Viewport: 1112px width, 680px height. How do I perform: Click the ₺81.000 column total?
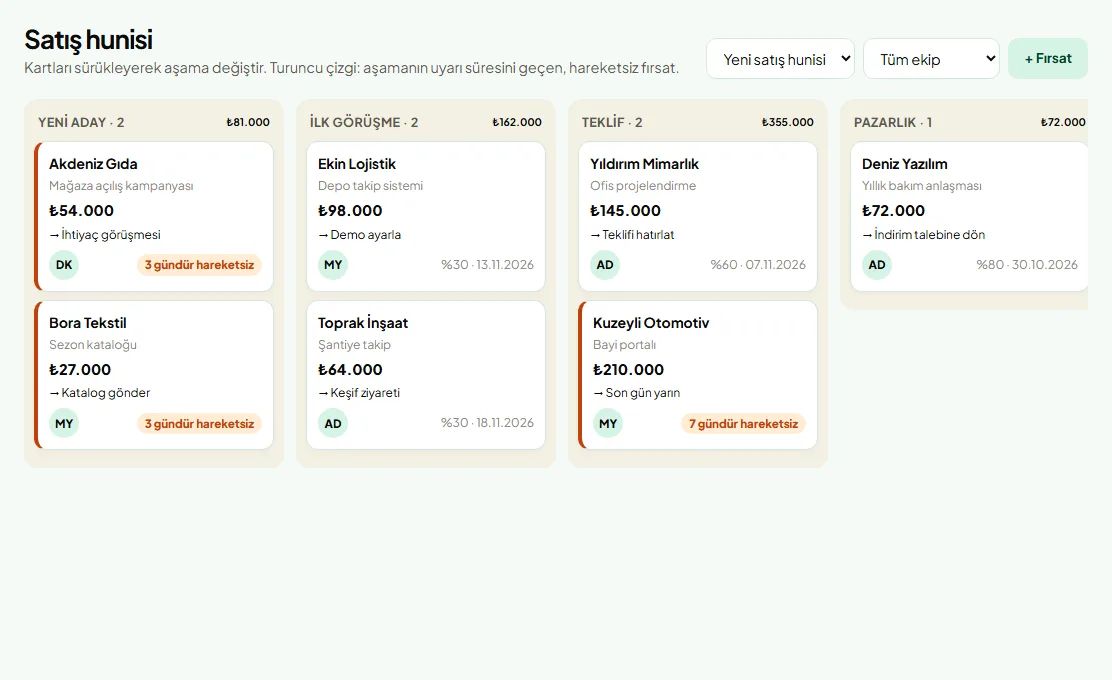[248, 123]
